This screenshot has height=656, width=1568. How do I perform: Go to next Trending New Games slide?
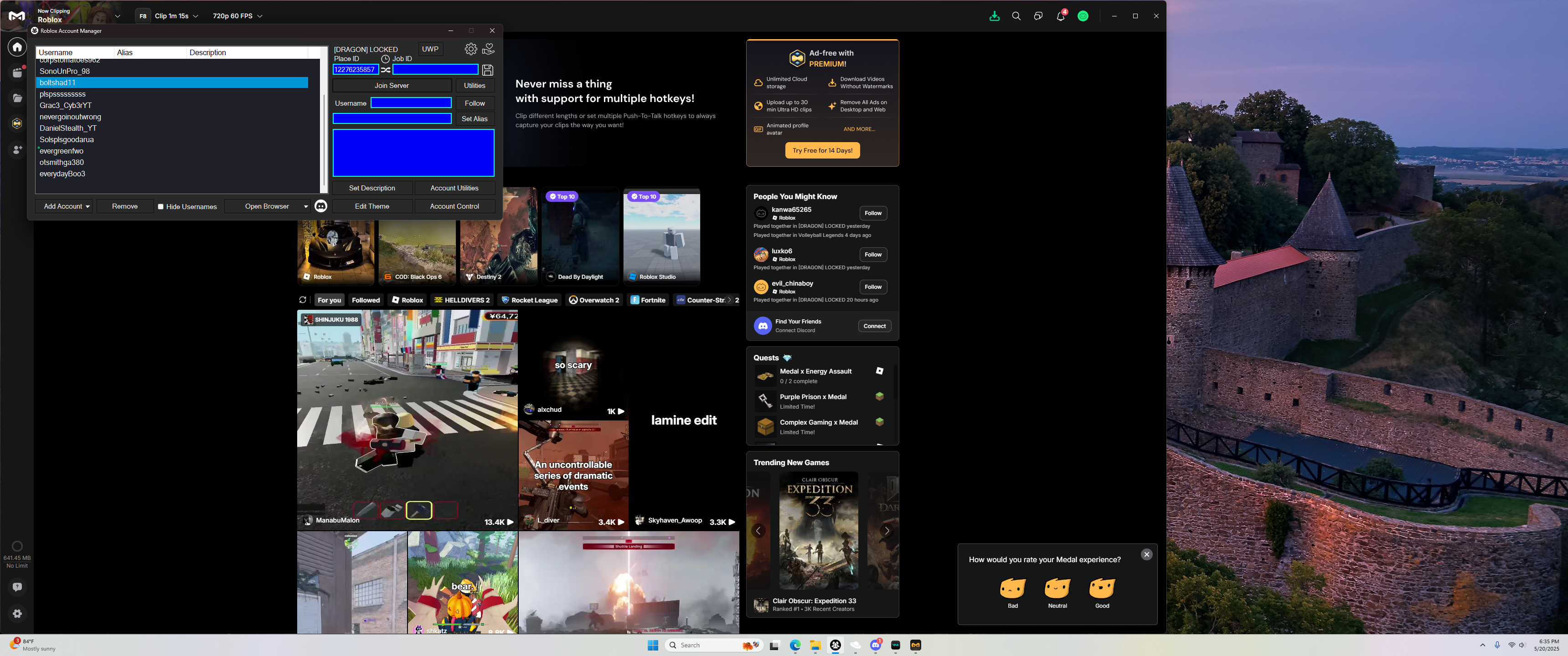coord(887,531)
